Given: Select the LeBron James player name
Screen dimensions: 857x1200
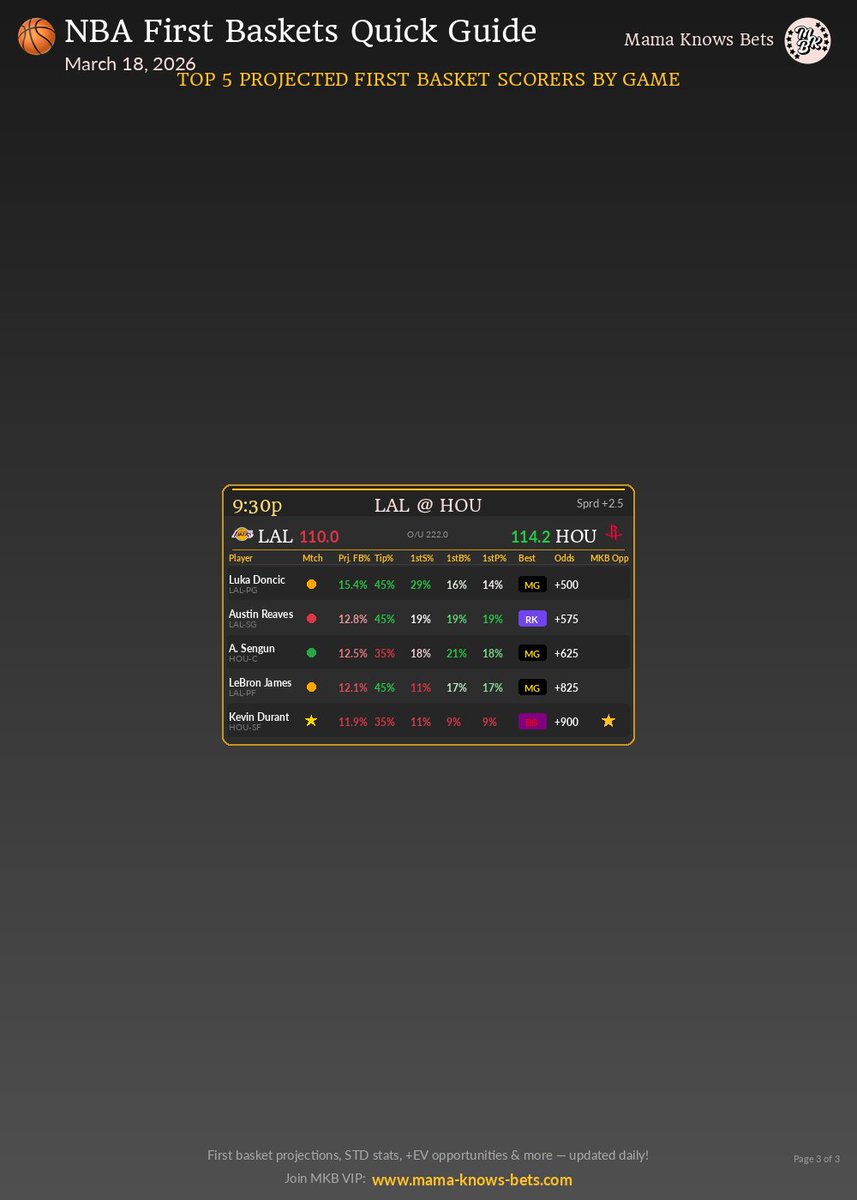Looking at the screenshot, I should [260, 683].
